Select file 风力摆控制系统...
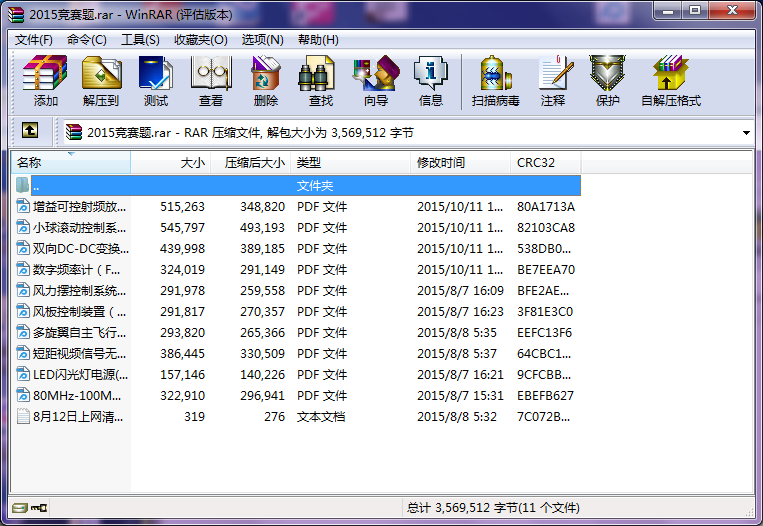Image resolution: width=763 pixels, height=526 pixels. [79, 290]
